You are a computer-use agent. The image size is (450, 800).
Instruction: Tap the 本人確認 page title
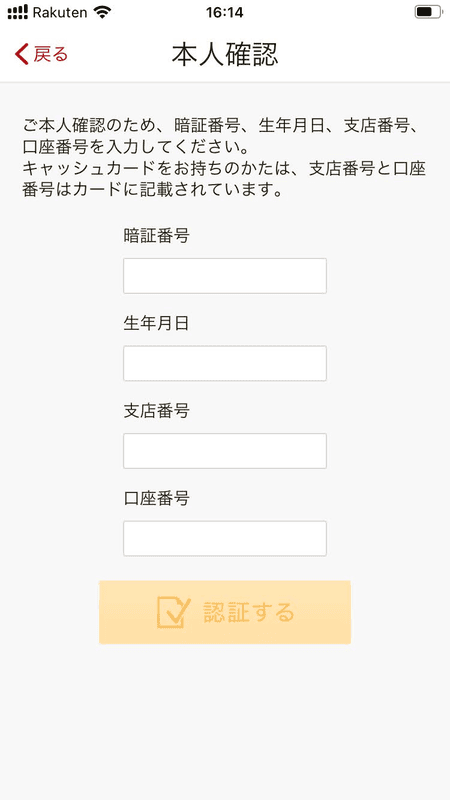[x=225, y=54]
